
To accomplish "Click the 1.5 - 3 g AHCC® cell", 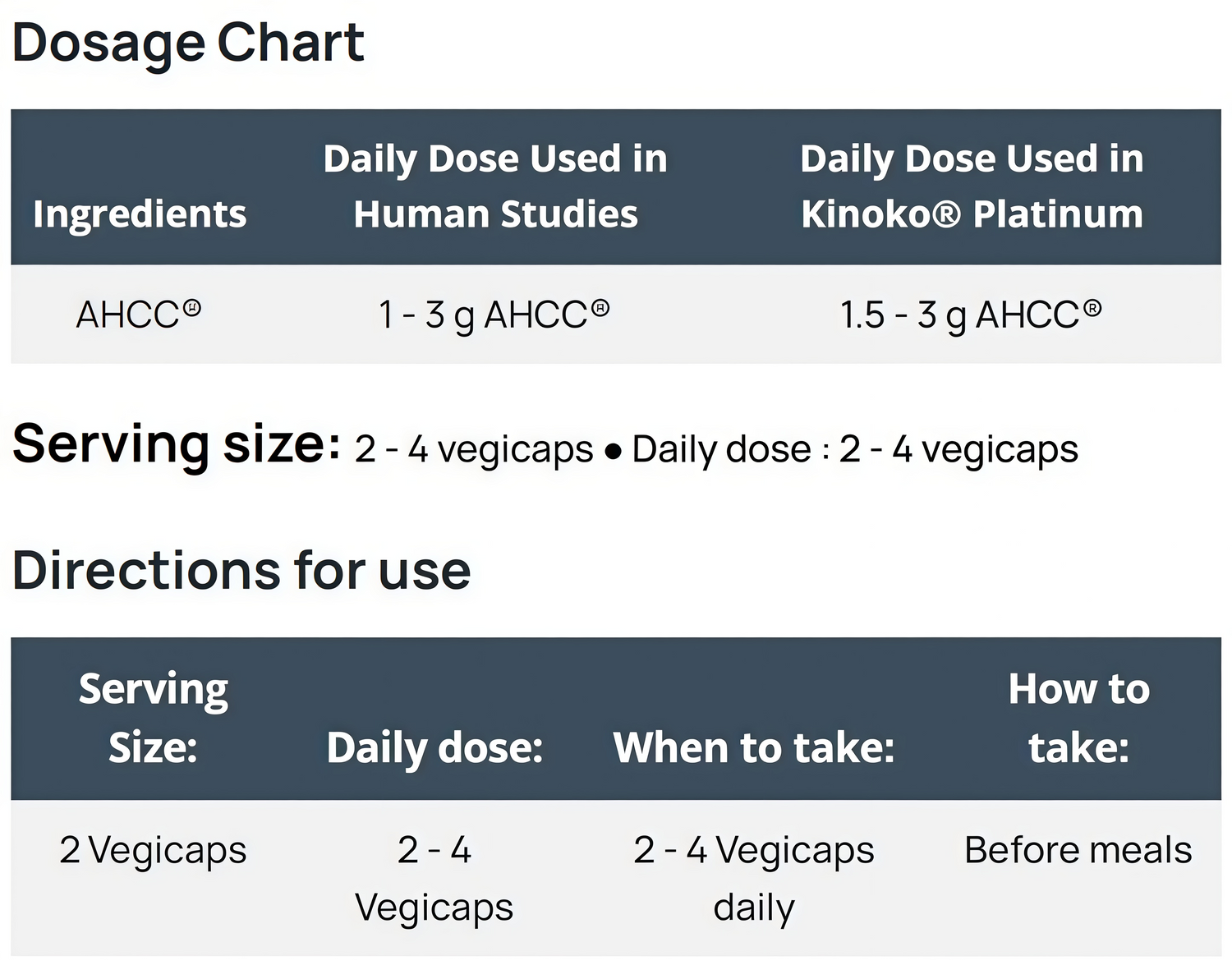I will 971,314.
